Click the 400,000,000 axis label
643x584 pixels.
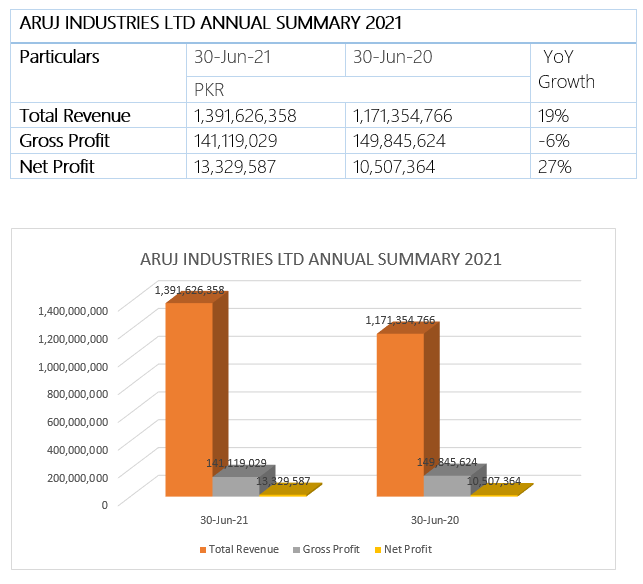coord(78,450)
